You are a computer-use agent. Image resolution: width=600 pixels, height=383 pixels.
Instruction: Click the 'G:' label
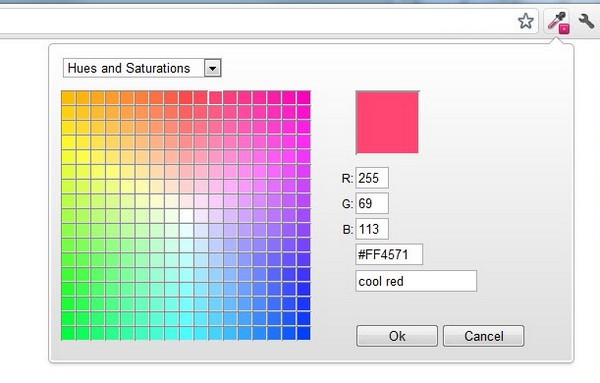(x=347, y=204)
